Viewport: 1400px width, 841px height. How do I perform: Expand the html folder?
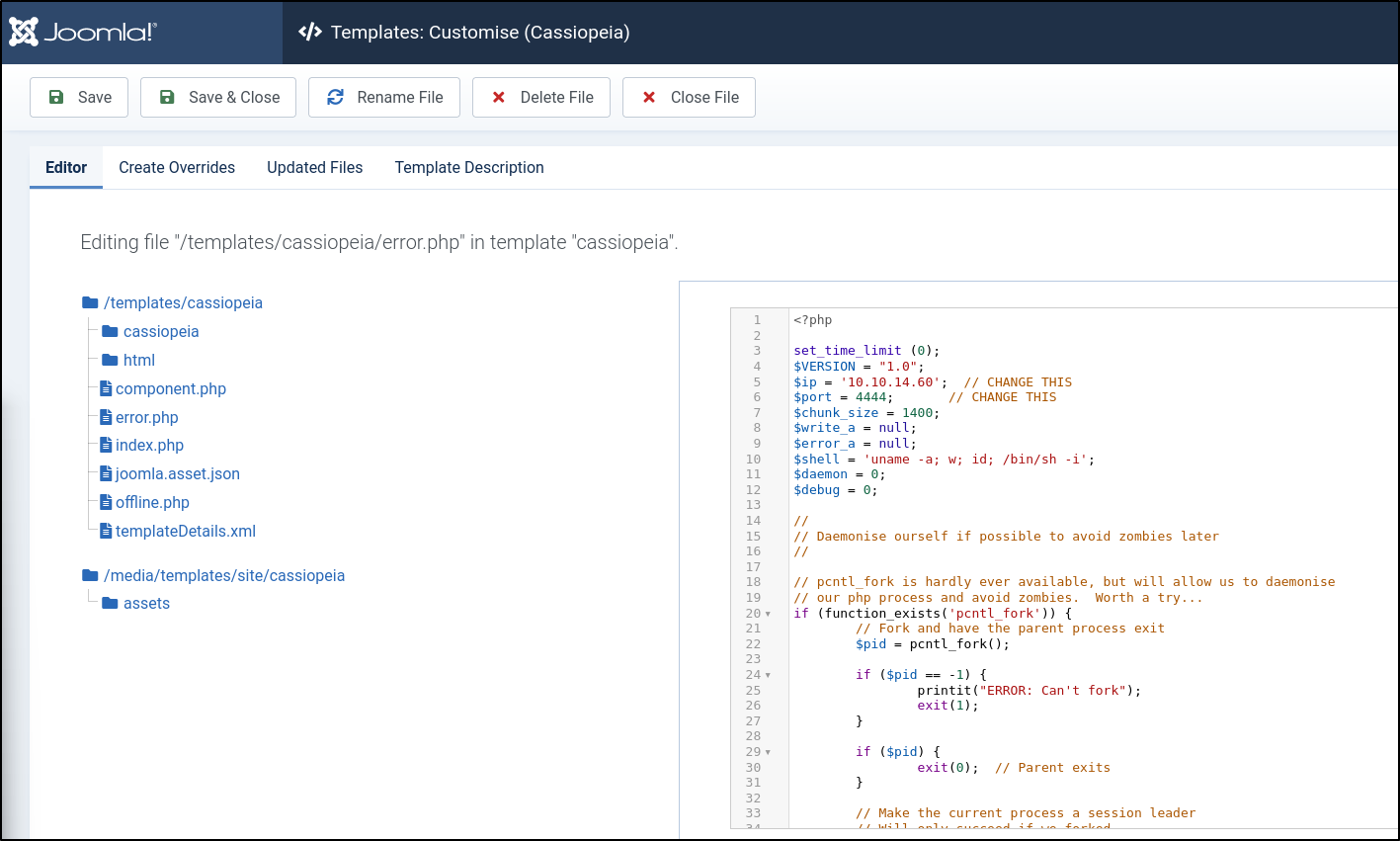(139, 360)
